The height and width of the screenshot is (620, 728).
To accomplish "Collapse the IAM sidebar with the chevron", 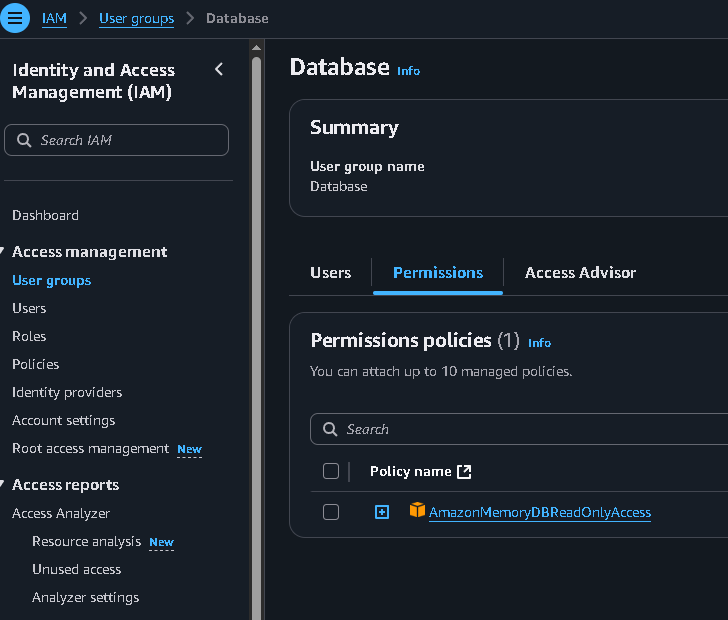I will tap(219, 70).
